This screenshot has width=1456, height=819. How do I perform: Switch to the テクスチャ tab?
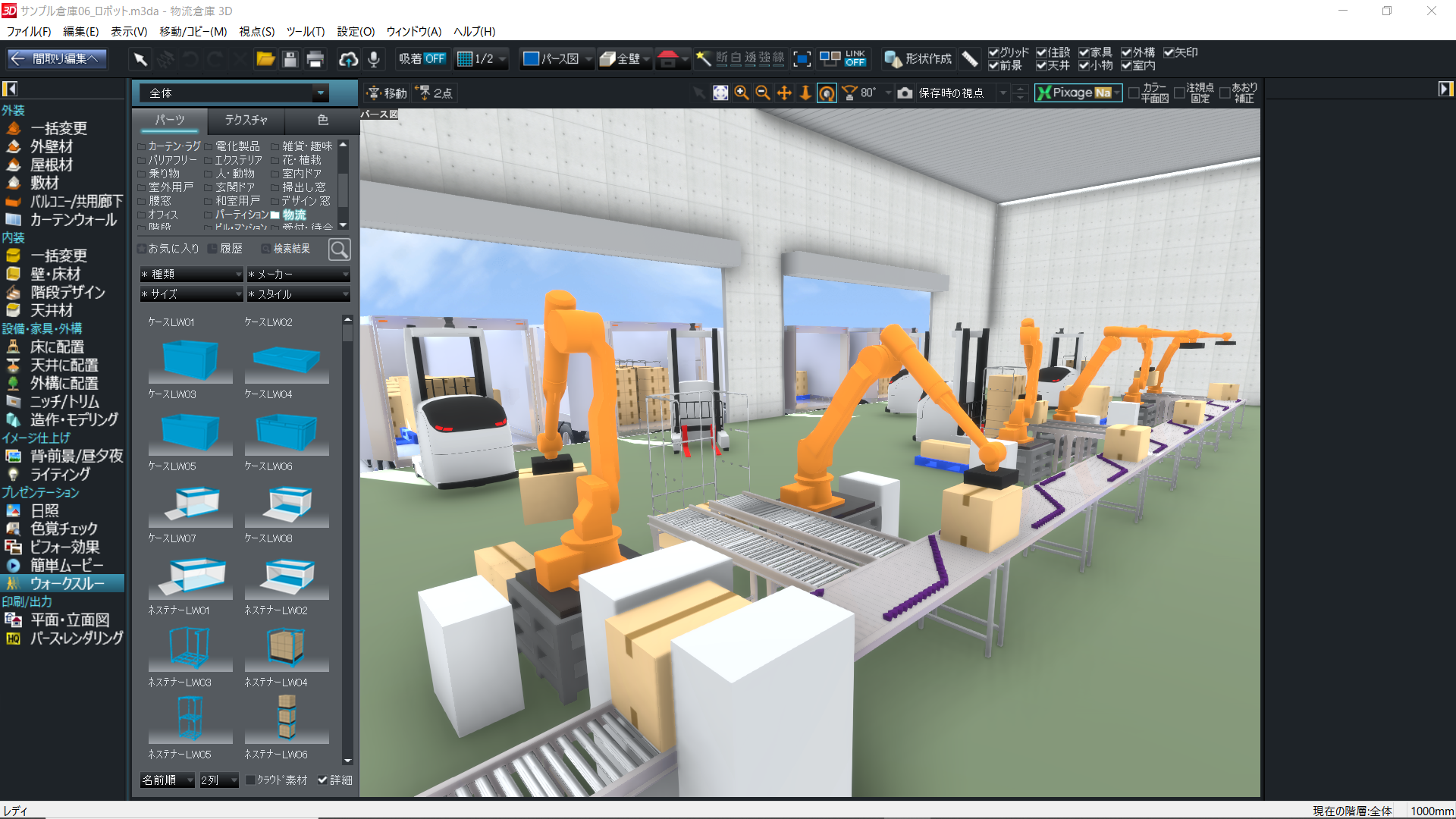(x=246, y=120)
